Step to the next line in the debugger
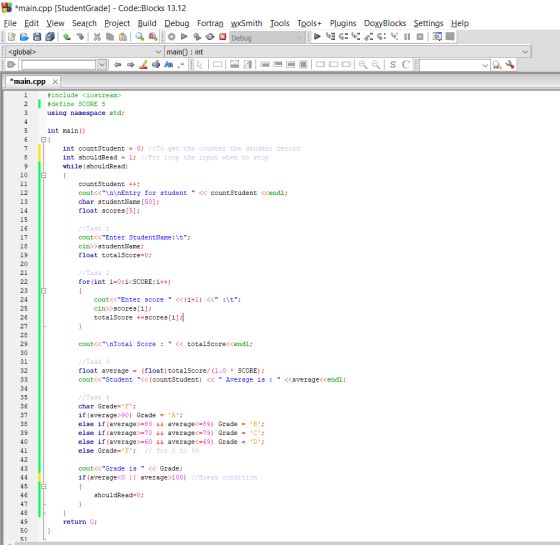This screenshot has width=560, height=545. (343, 36)
